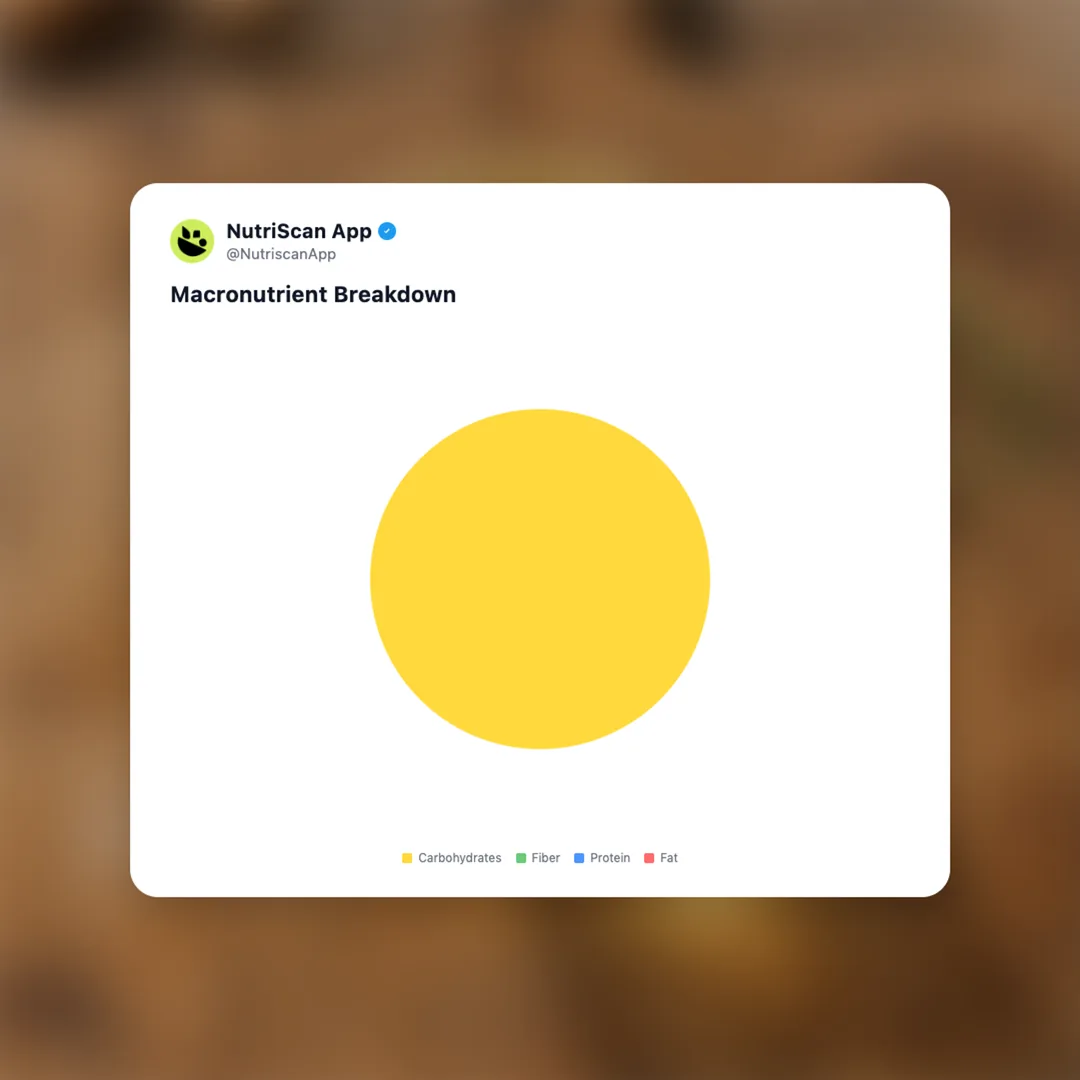The image size is (1080, 1080).
Task: Open the @NutriscanApp handle link
Action: click(281, 254)
